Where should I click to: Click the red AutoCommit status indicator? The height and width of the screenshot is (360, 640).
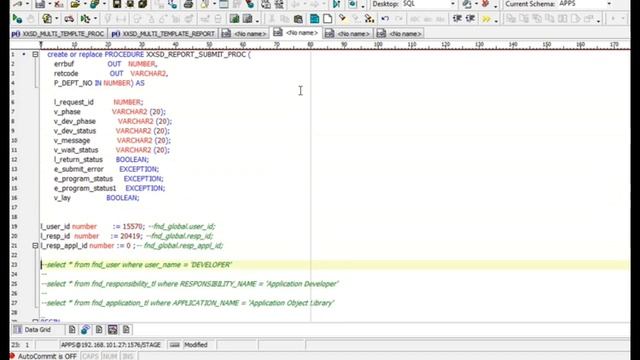12,356
